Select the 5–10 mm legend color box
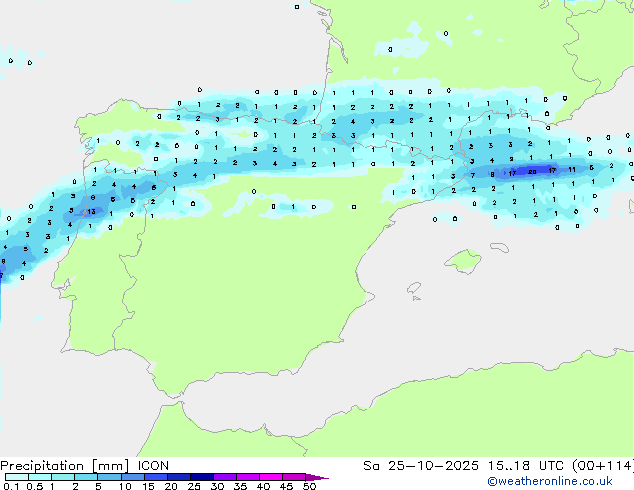The width and height of the screenshot is (634, 490). pos(110,477)
